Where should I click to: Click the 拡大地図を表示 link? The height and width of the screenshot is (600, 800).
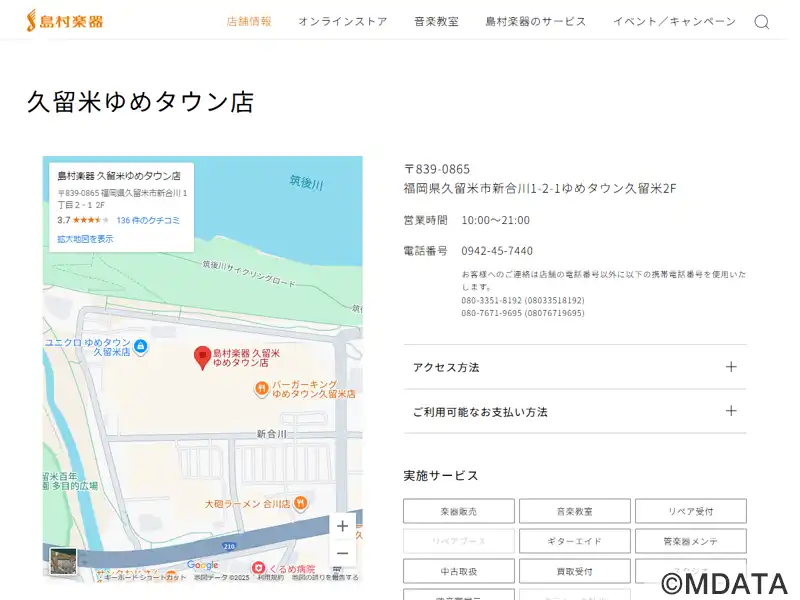pos(85,239)
